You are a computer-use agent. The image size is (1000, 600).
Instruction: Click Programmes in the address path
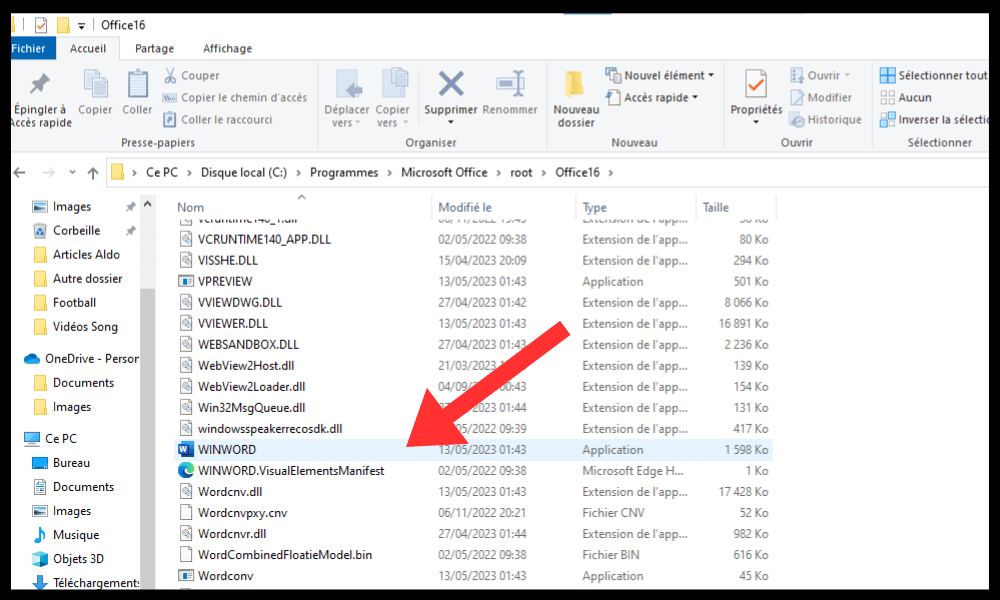(344, 172)
